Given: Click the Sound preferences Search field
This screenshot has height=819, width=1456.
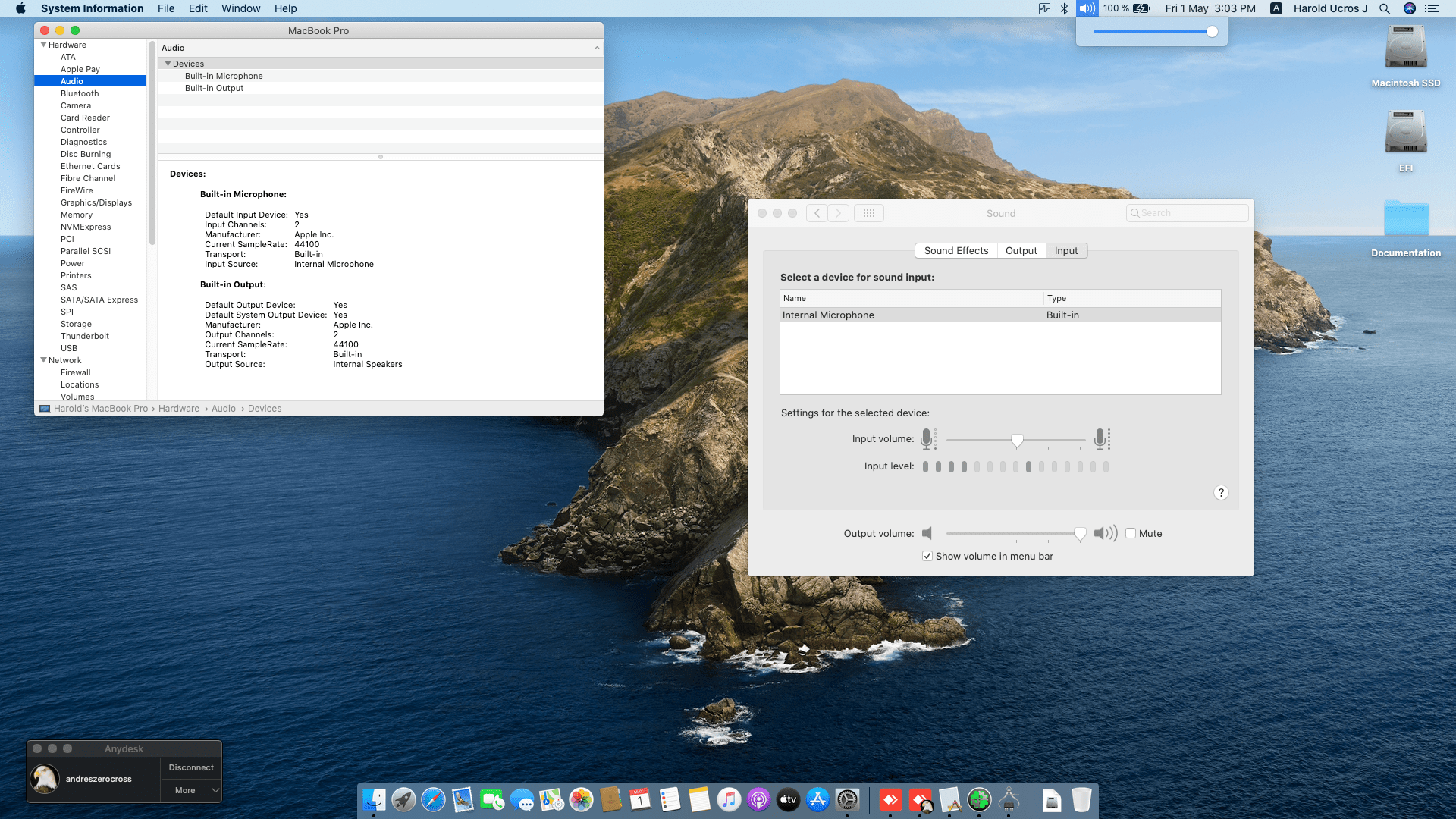Looking at the screenshot, I should click(1187, 213).
